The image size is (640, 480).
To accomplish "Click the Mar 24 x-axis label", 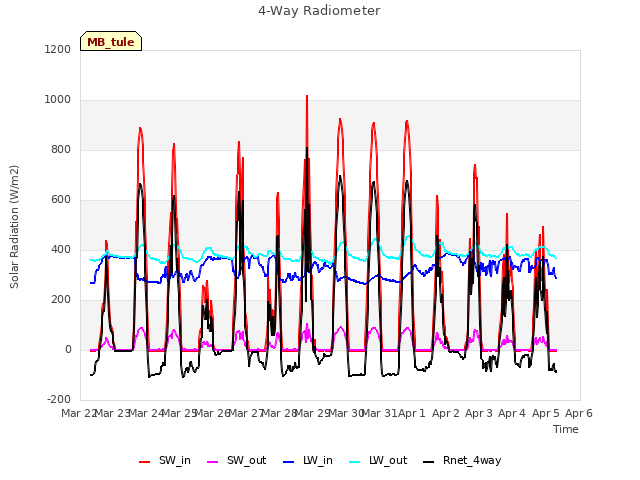I will [x=146, y=413].
